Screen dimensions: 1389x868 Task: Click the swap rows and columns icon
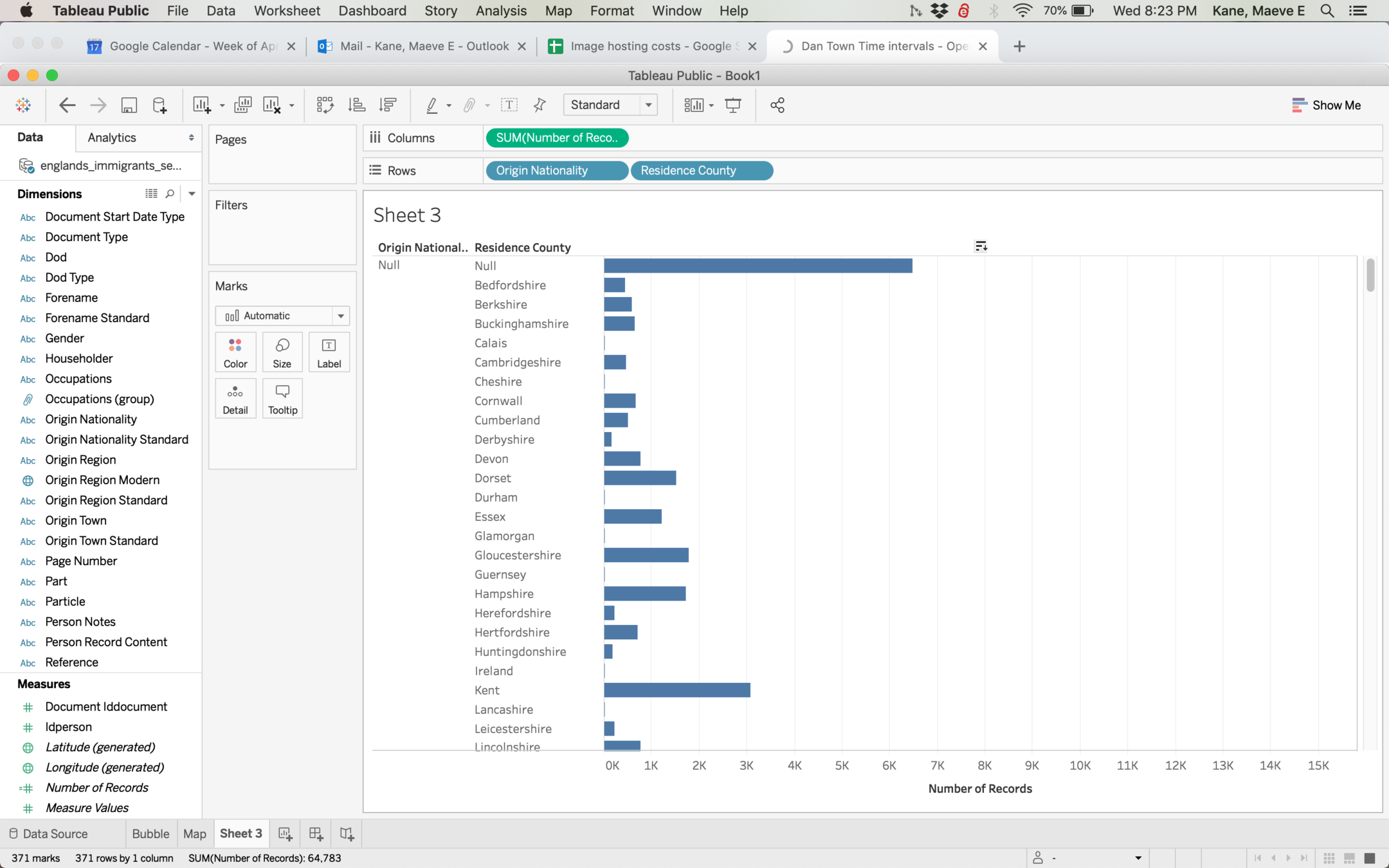[325, 105]
